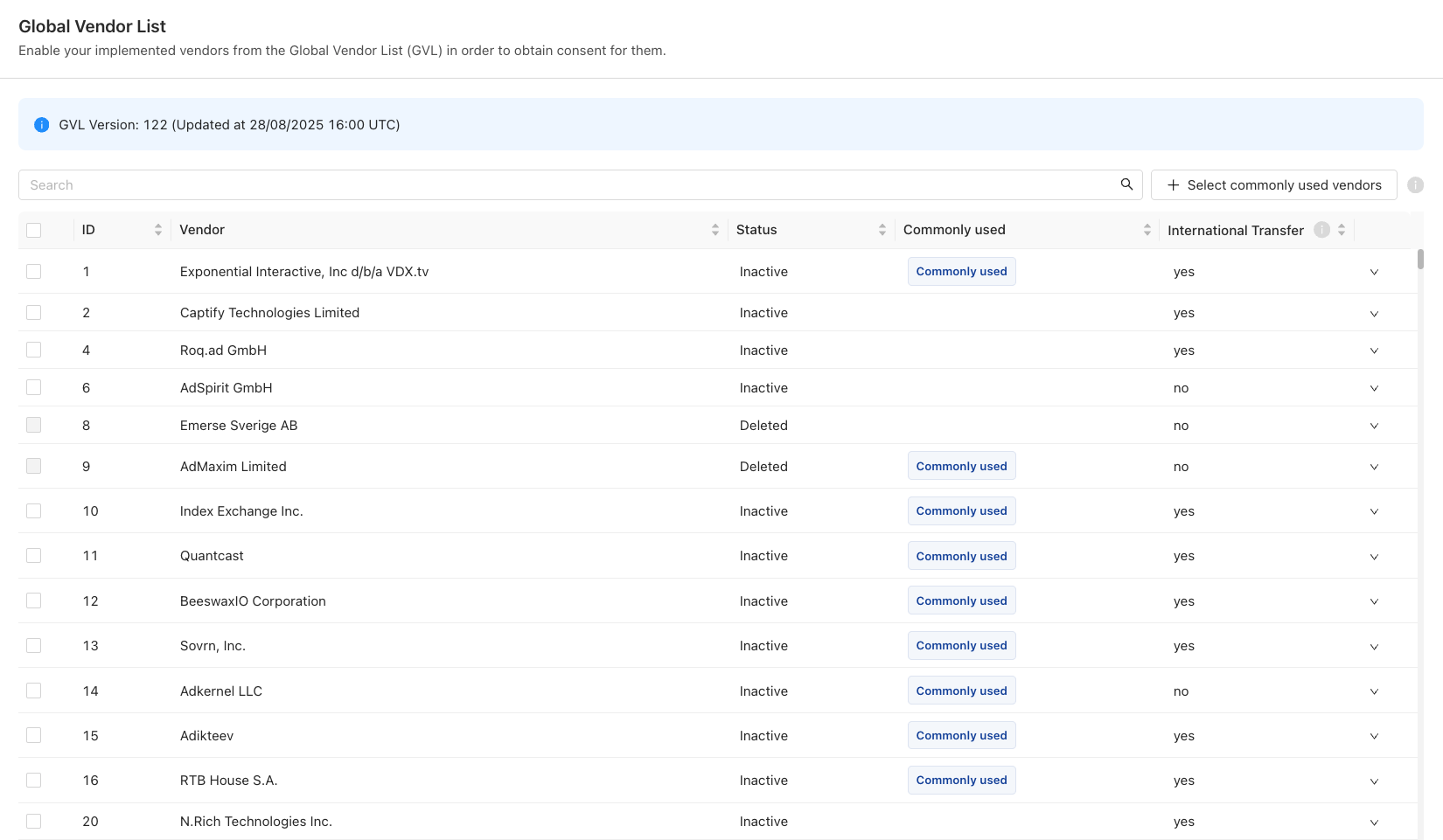Viewport: 1443px width, 840px height.
Task: Toggle the select-all header checkbox
Action: coord(34,230)
